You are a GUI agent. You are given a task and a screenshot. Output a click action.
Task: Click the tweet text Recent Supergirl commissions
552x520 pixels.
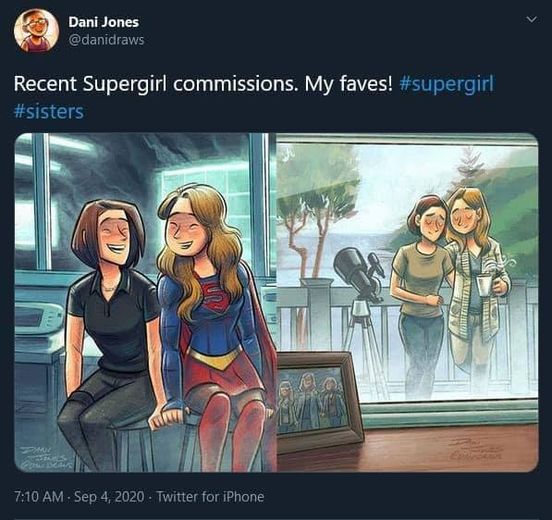coord(154,84)
